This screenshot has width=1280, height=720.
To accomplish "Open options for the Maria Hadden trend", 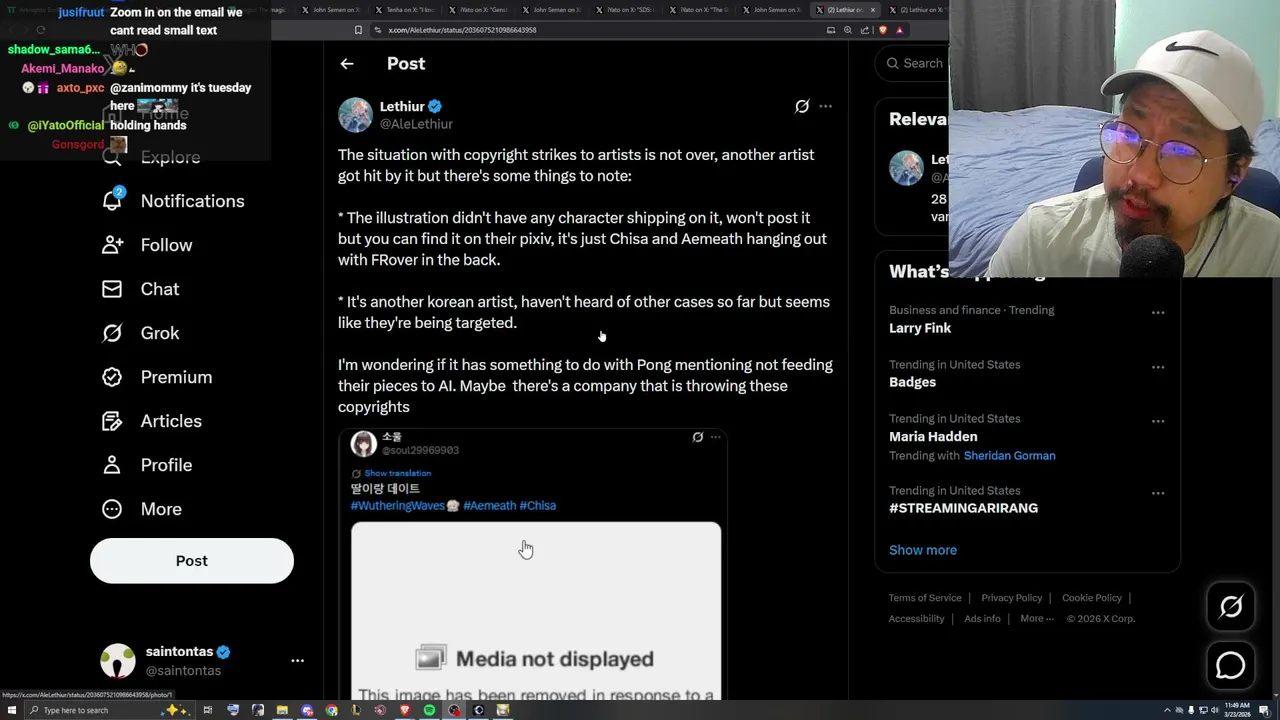I will point(1158,421).
